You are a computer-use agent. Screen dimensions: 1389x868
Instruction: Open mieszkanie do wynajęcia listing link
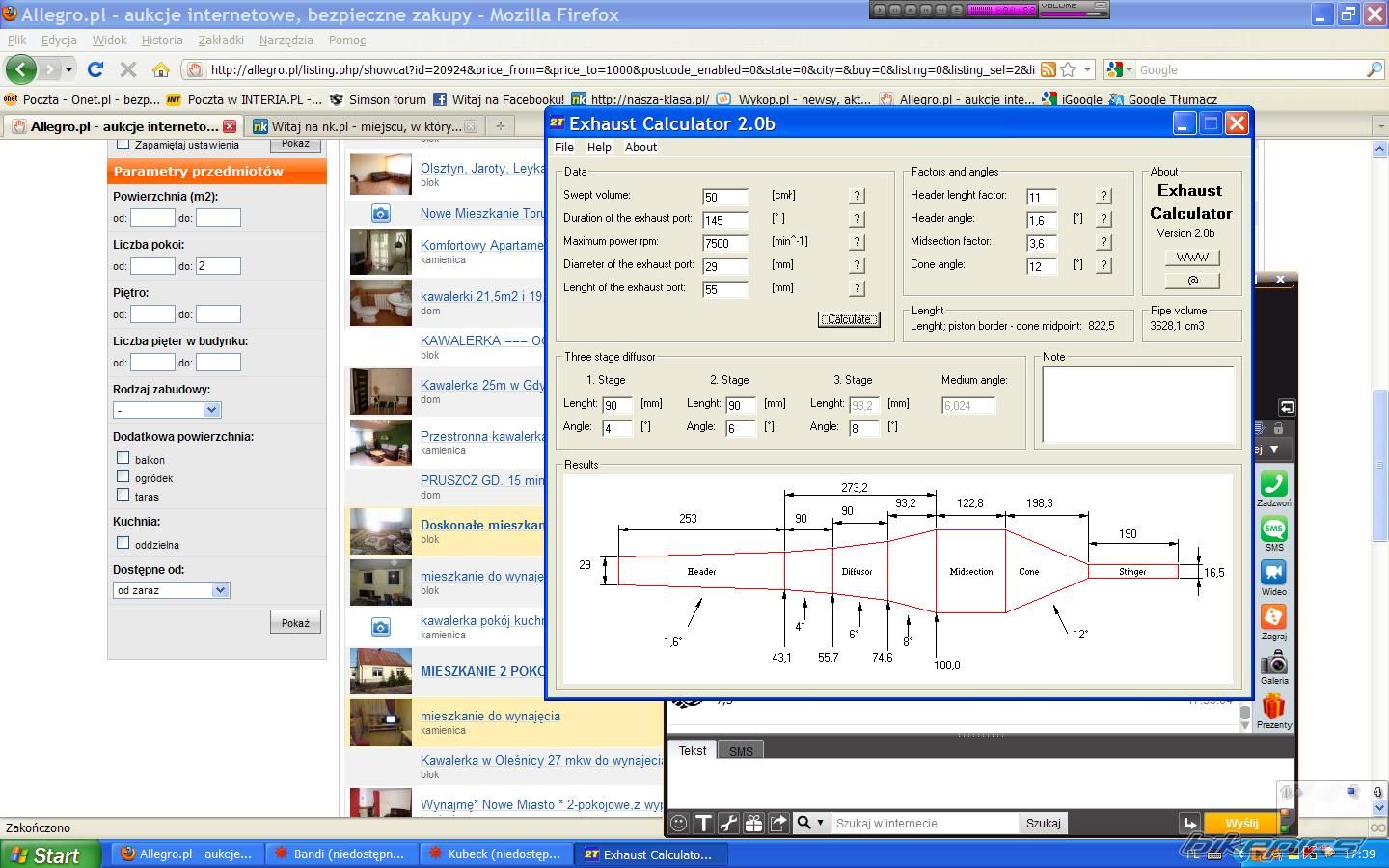(490, 716)
